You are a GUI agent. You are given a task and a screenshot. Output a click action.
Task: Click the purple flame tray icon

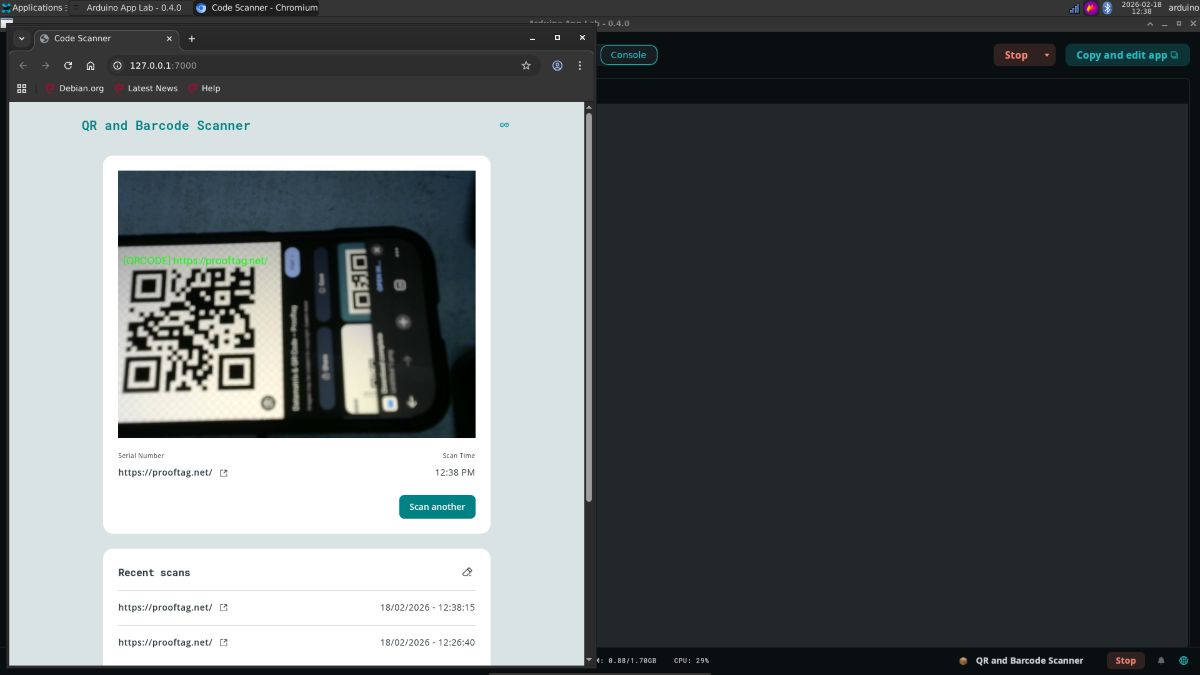[1091, 7]
